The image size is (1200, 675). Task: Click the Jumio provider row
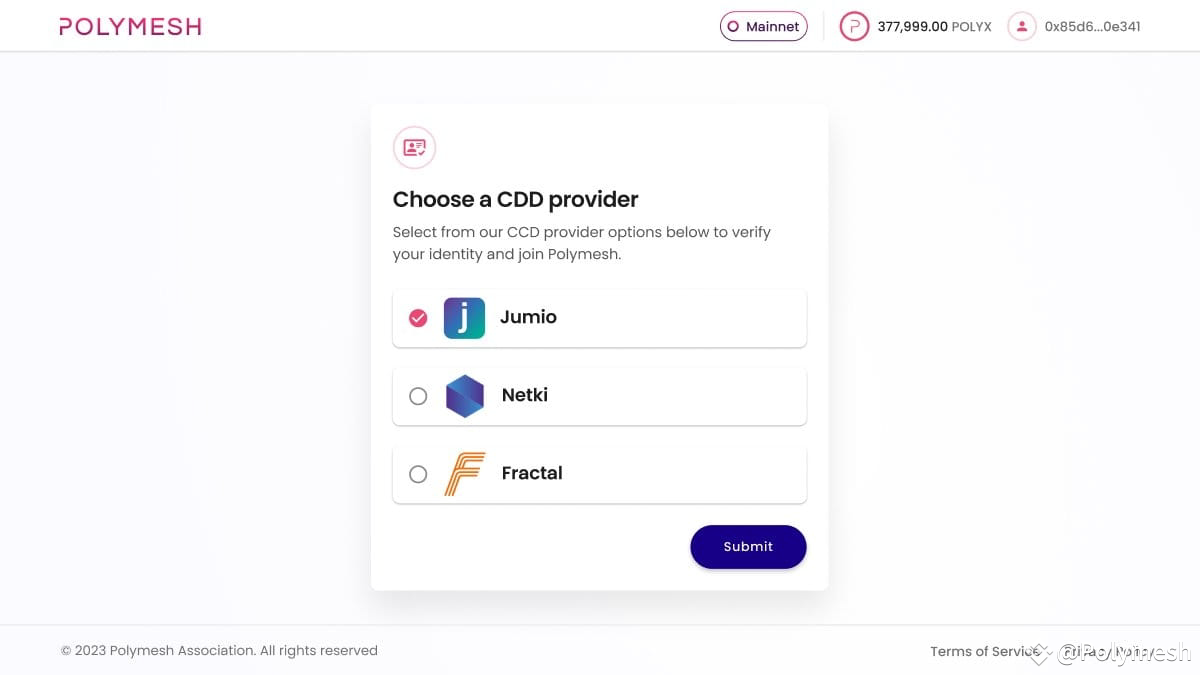click(599, 318)
